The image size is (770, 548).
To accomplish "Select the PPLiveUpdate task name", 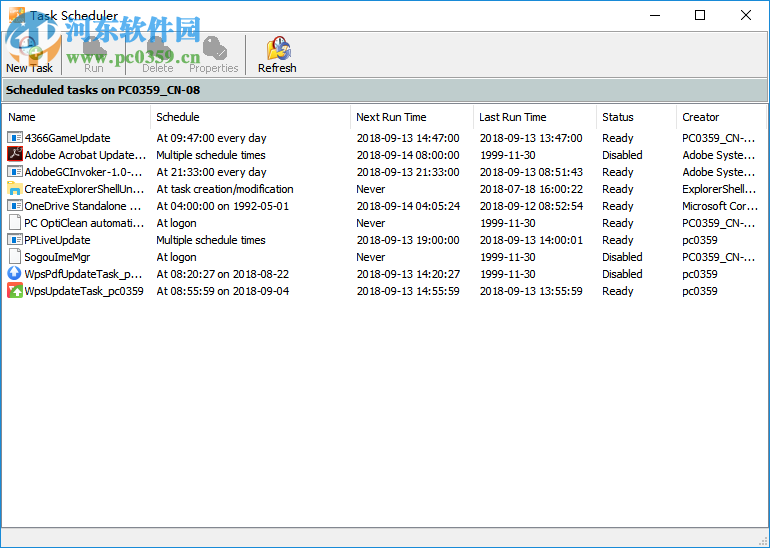I will coord(57,240).
